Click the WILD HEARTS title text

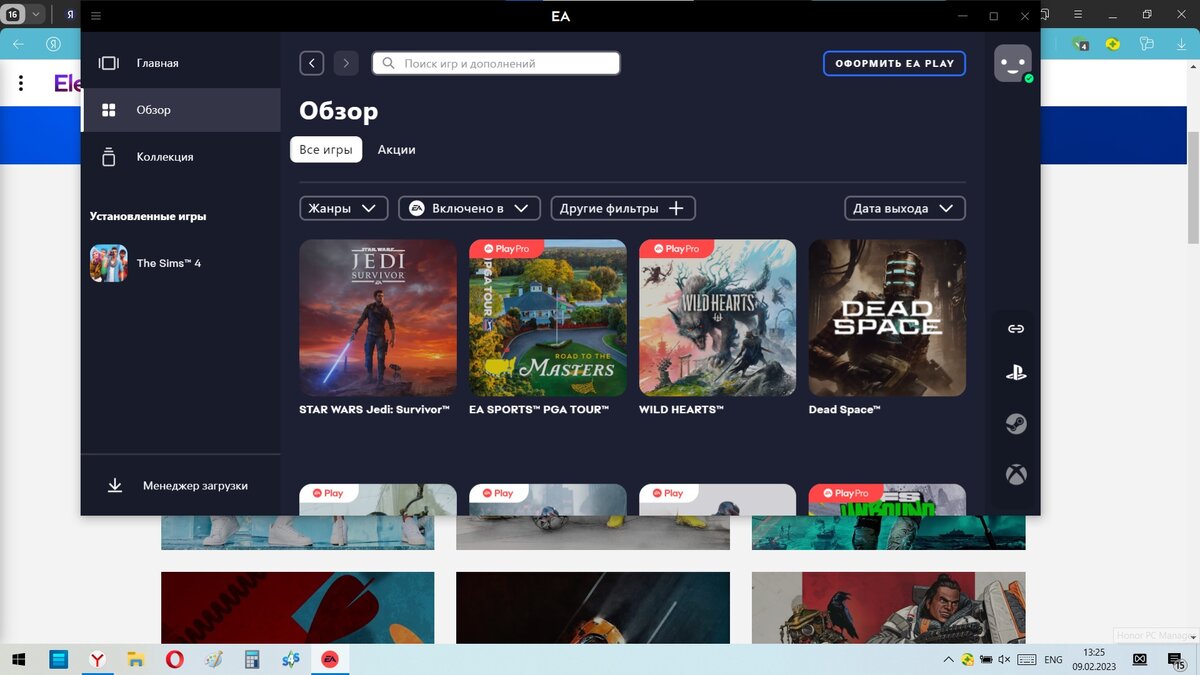[681, 409]
